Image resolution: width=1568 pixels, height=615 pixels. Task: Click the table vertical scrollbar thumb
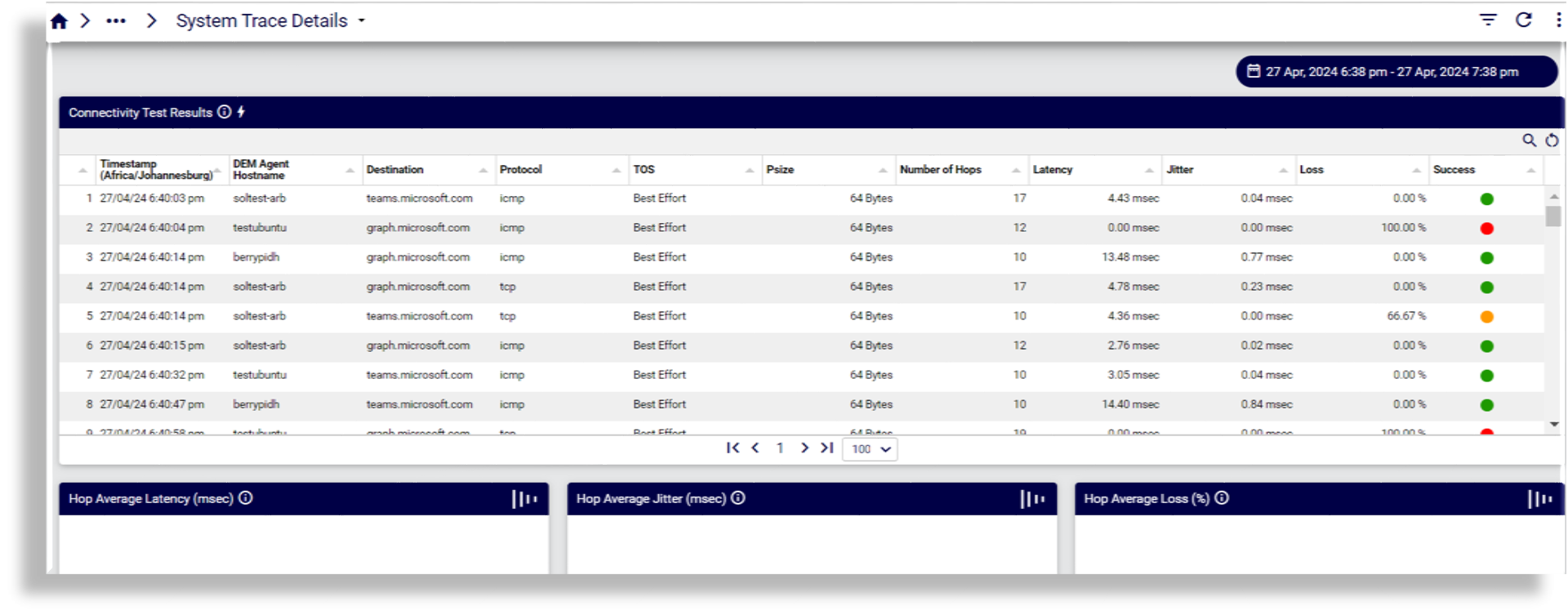coord(1553,216)
